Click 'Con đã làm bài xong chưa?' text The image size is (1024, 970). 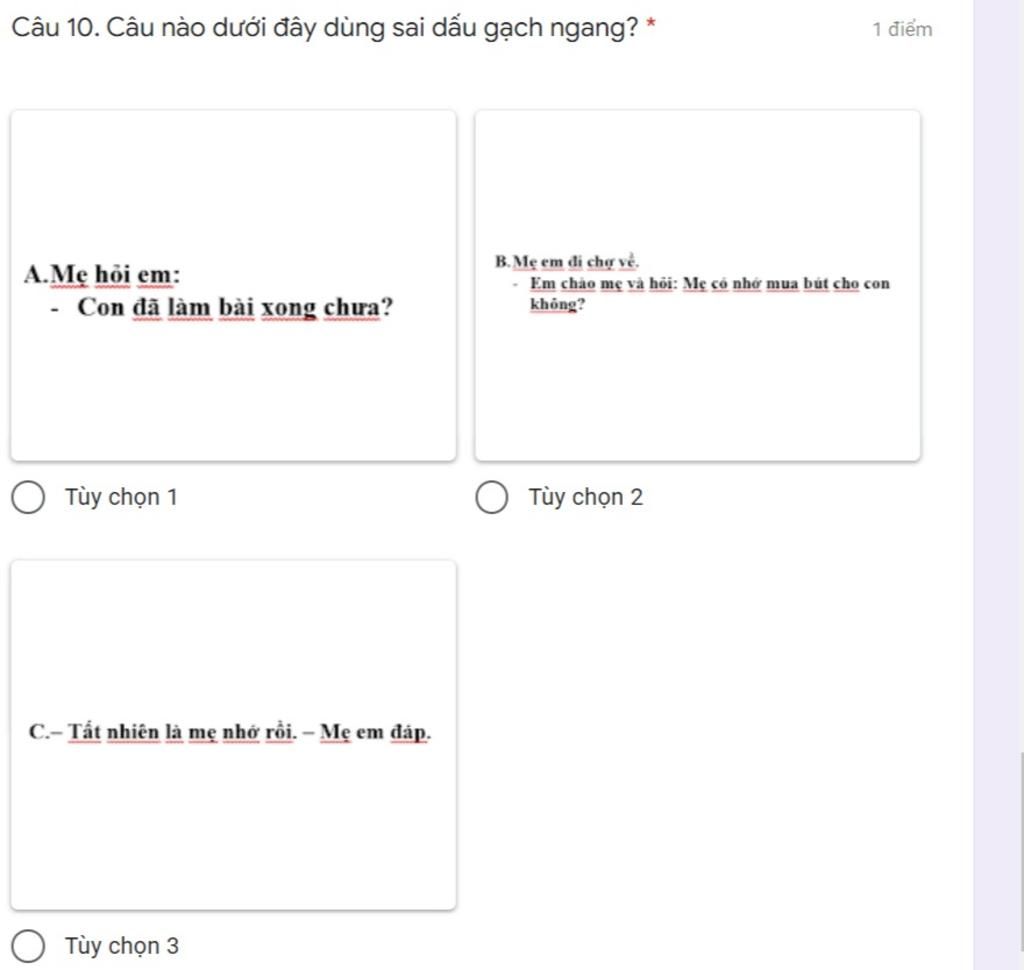tap(235, 307)
